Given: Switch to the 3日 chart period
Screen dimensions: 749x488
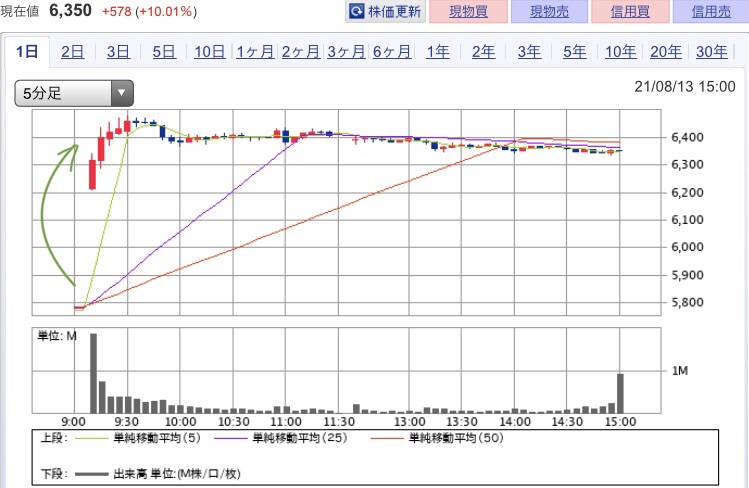Looking at the screenshot, I should coord(118,52).
